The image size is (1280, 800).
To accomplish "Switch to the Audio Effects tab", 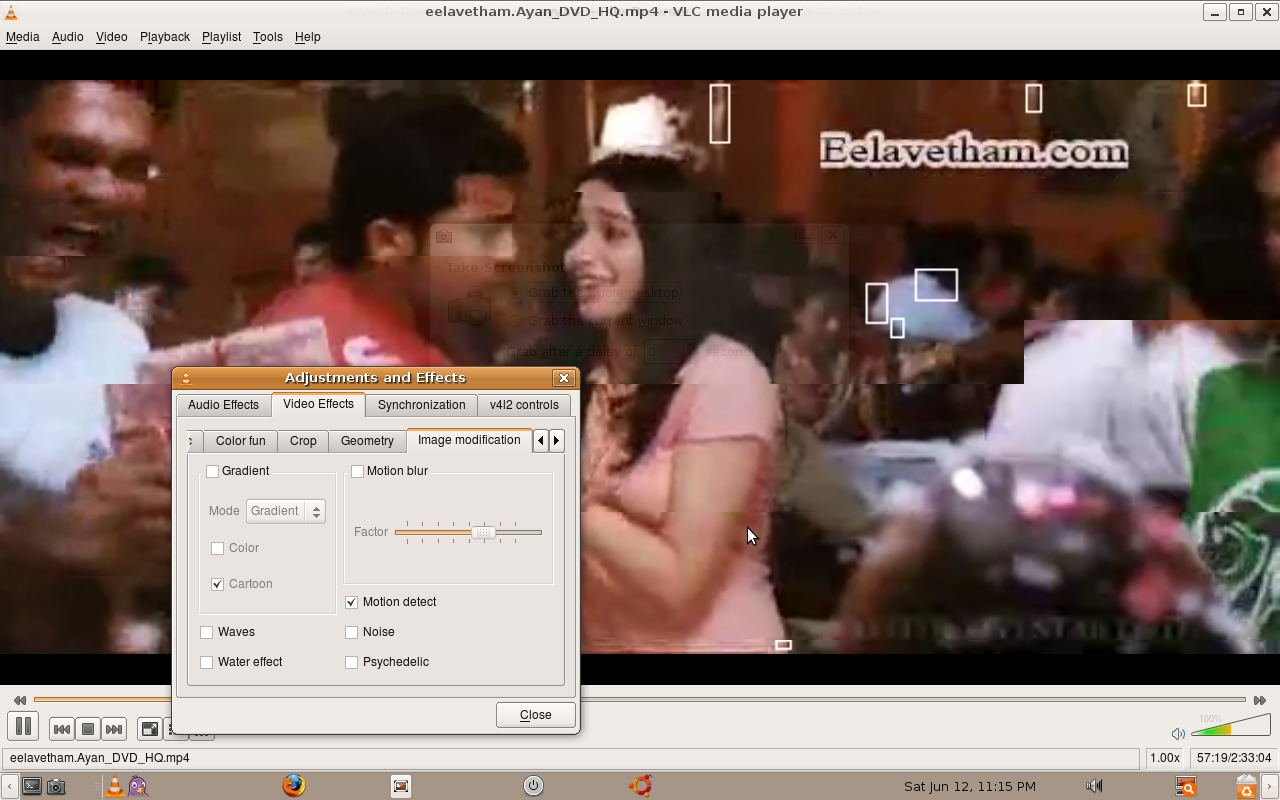I will point(223,405).
